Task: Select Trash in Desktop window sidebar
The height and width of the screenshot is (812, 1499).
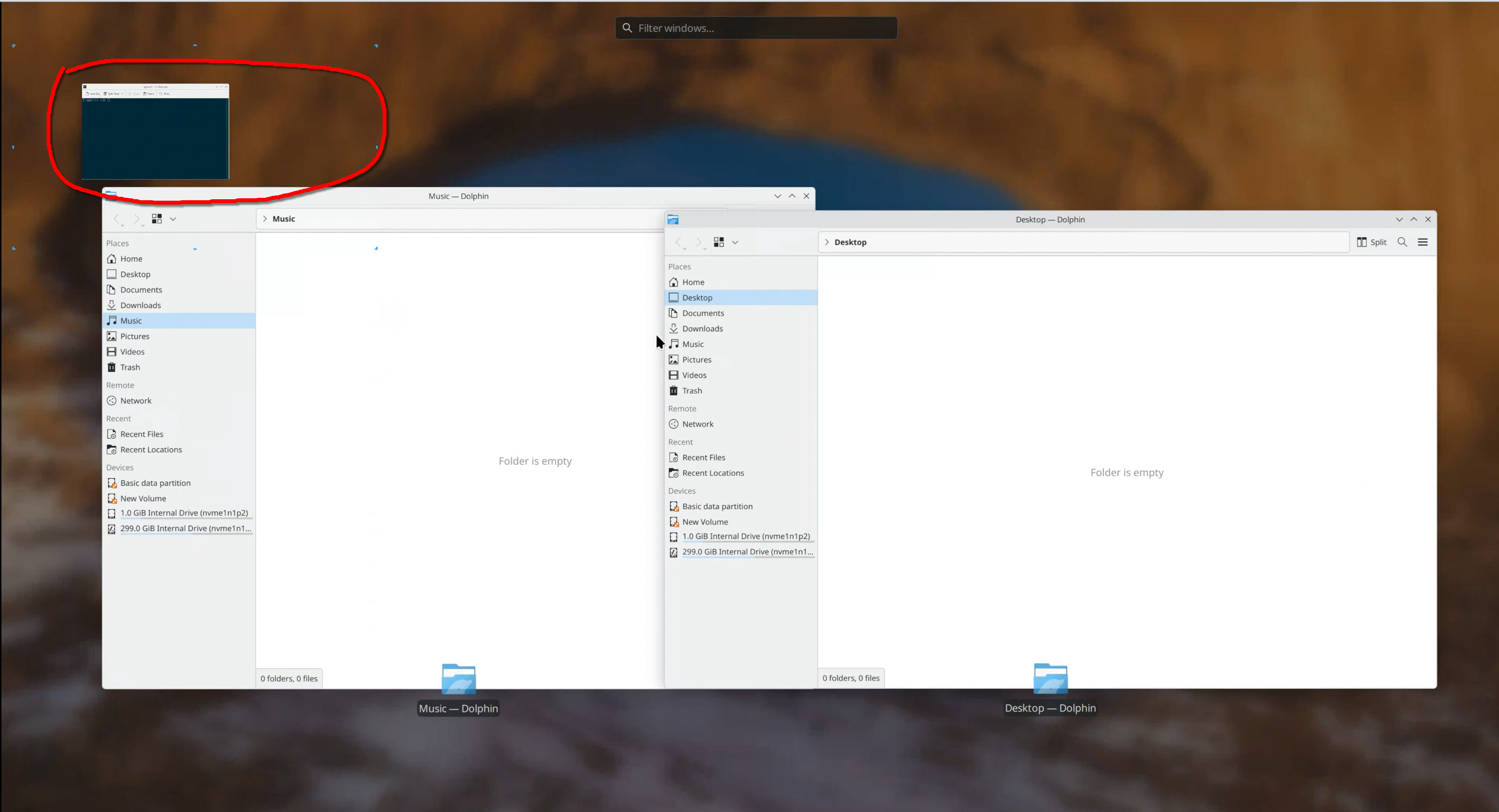Action: tap(692, 391)
